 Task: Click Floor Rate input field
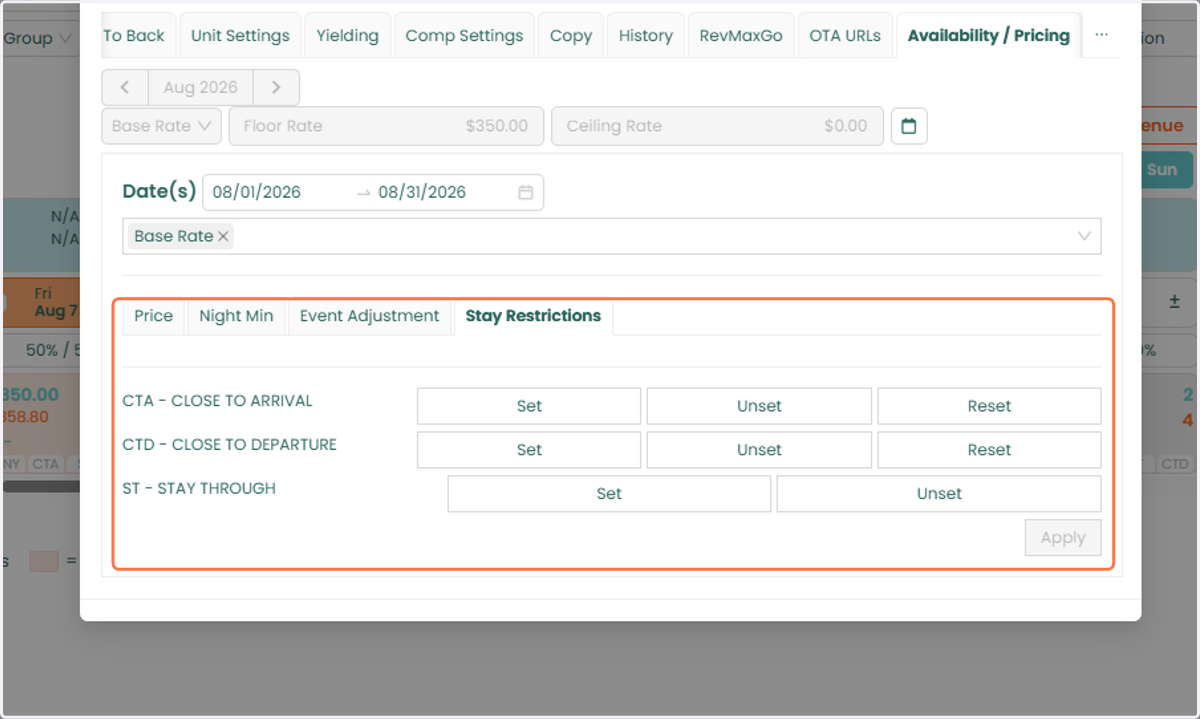[386, 126]
